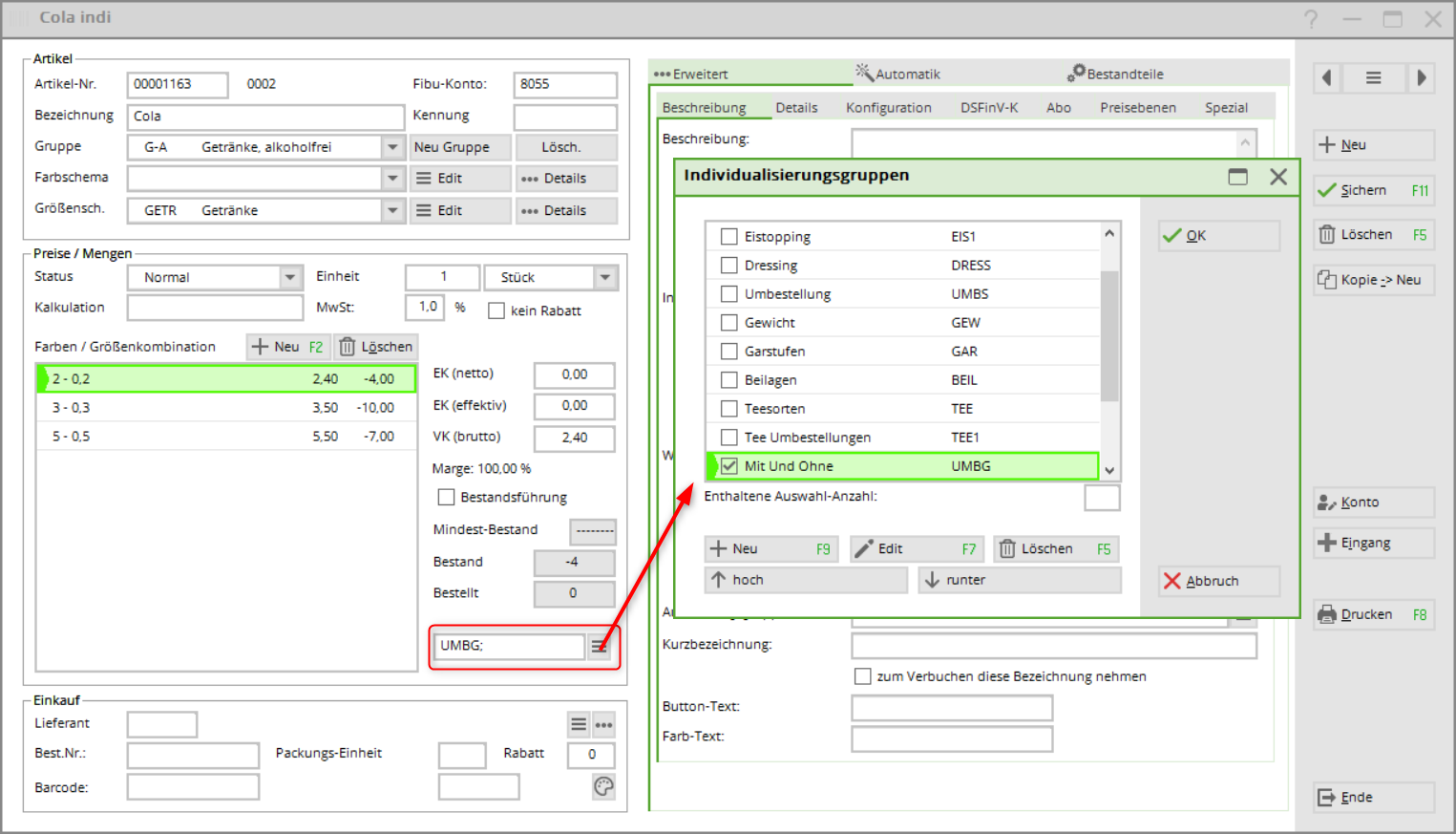1456x834 pixels.
Task: Move the group down with runter
Action: (1019, 580)
